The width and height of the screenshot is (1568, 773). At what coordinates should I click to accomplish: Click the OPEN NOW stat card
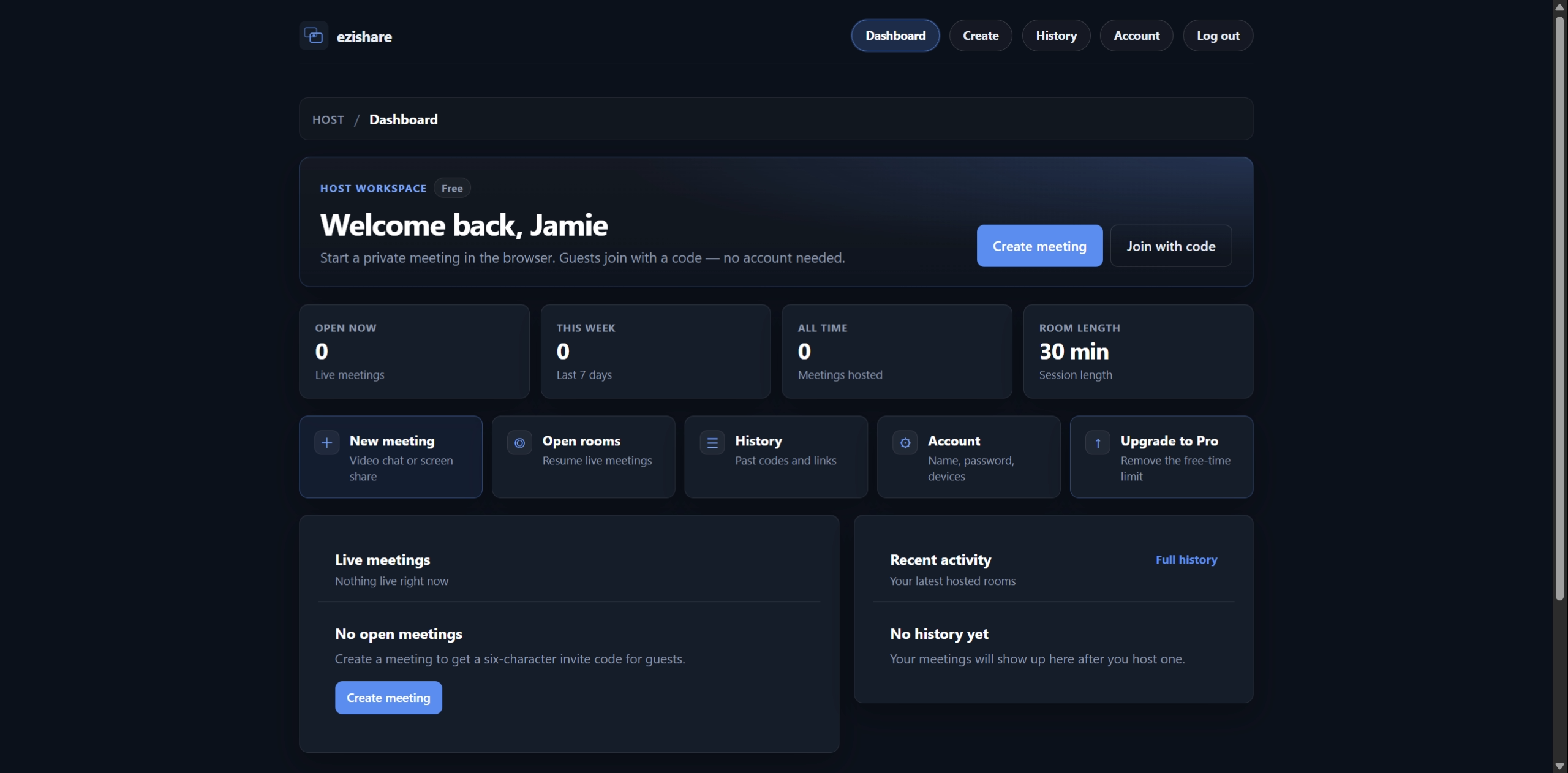coord(414,352)
